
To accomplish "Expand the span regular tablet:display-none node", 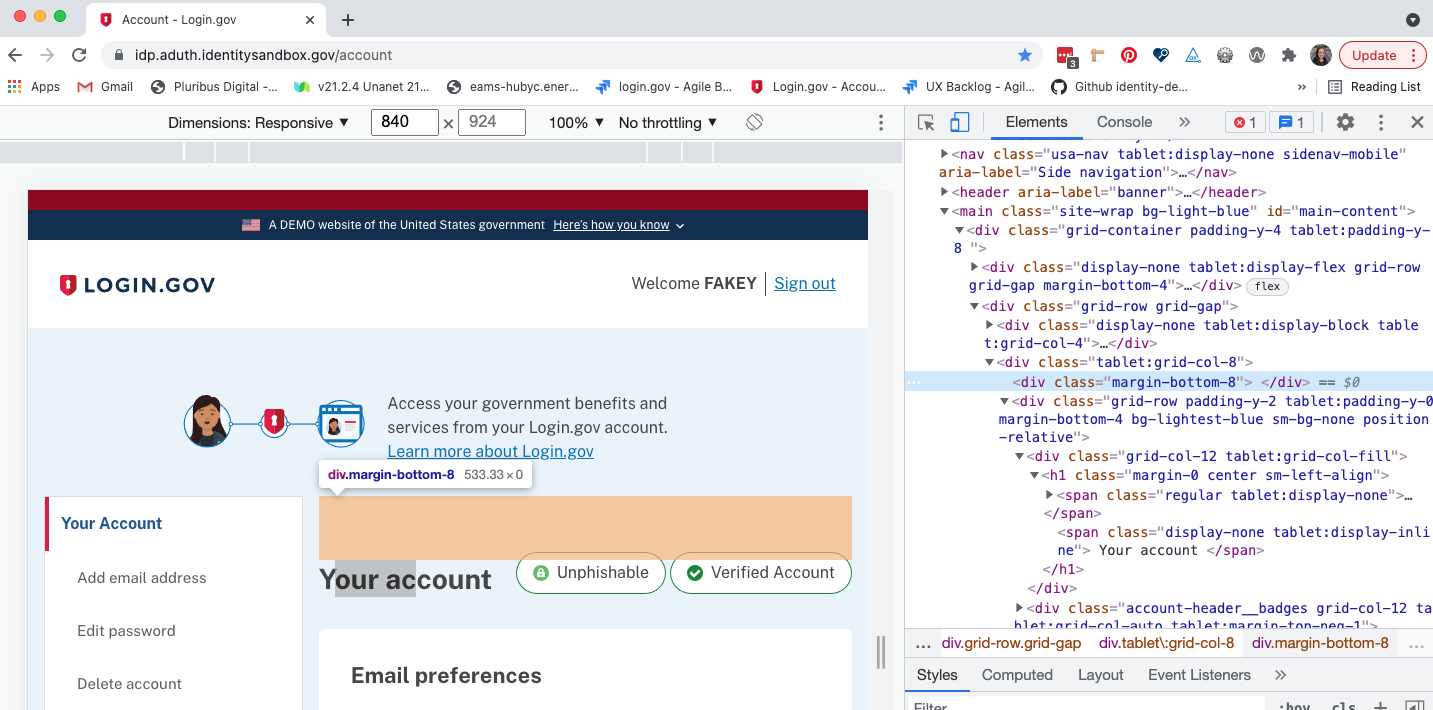I will click(1050, 495).
